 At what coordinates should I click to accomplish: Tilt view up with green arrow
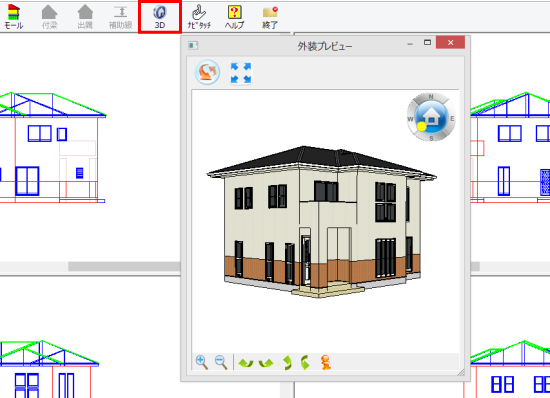coord(287,363)
